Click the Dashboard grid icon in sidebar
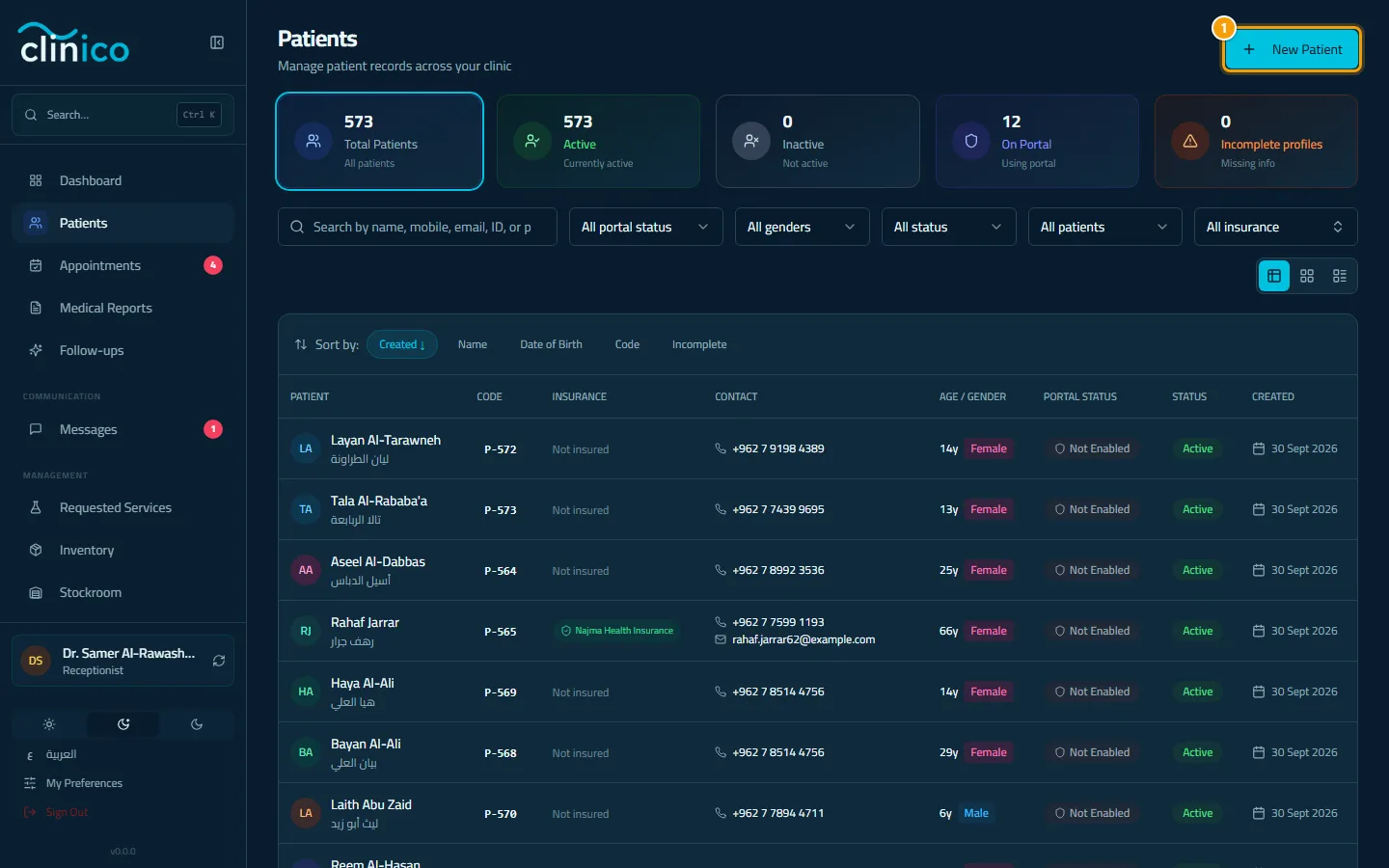Screen dimensions: 1389x868 click(36, 180)
